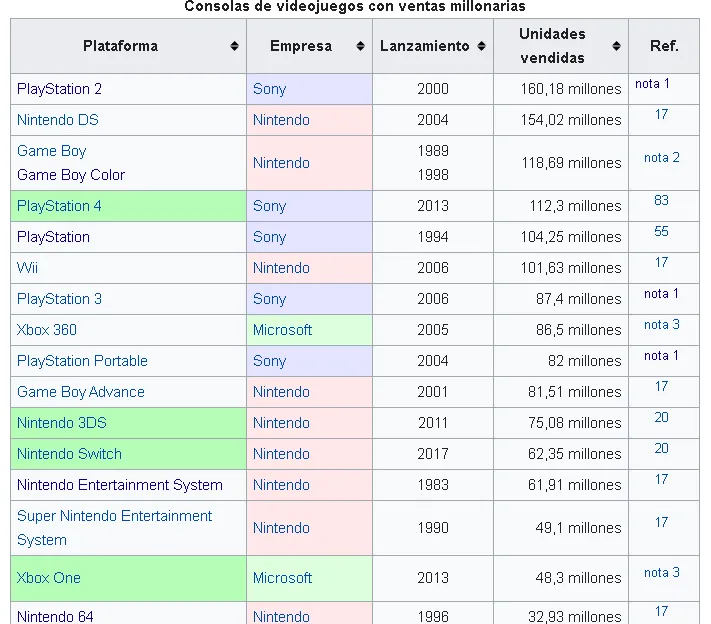The width and height of the screenshot is (711, 624).
Task: Click Nintendo in the Game Boy row
Action: [281, 163]
